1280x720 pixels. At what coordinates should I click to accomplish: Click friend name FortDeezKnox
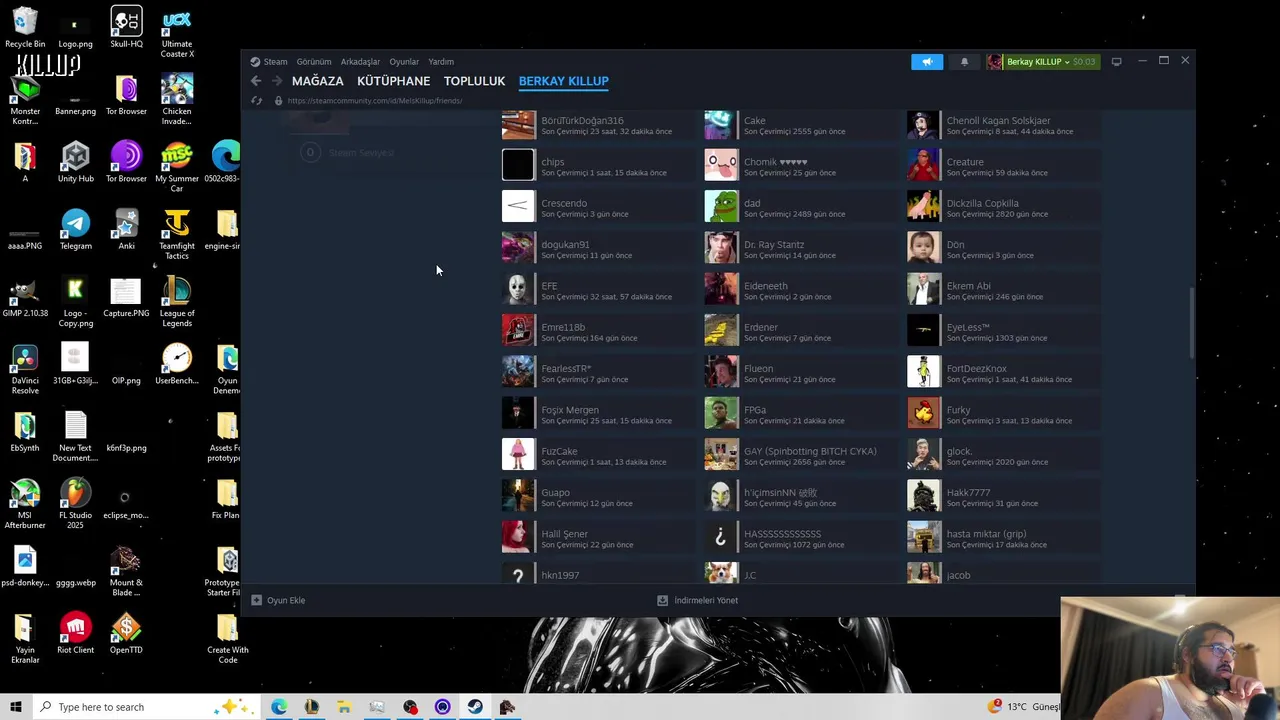tap(976, 368)
